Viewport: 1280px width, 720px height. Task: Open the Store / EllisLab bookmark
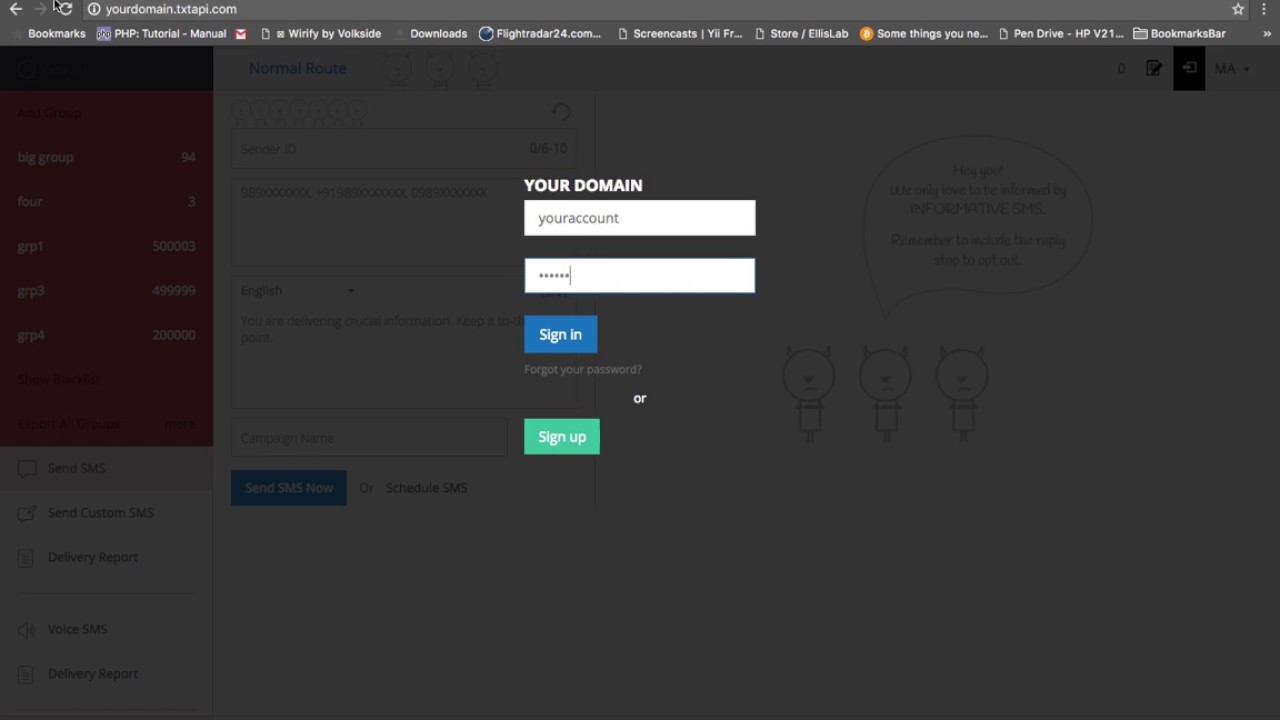801,33
